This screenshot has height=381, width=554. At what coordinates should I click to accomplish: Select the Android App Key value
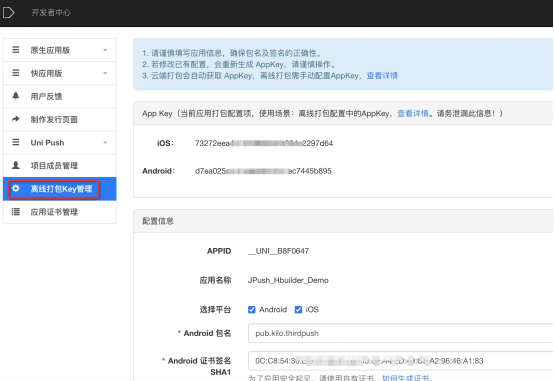coord(263,171)
